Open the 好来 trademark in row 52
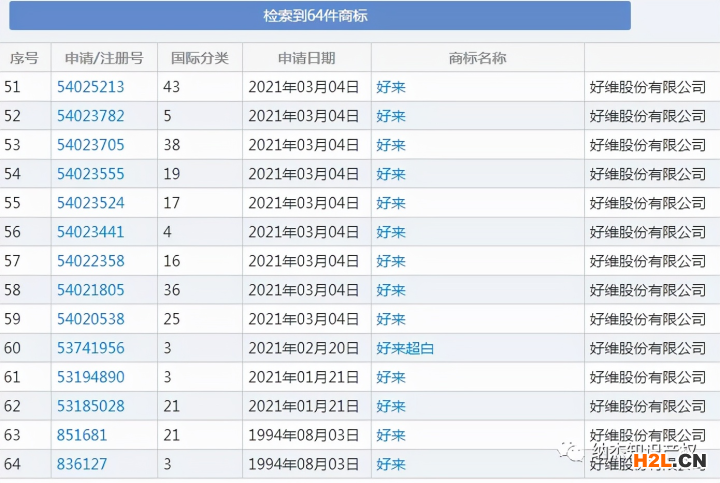 [x=391, y=116]
